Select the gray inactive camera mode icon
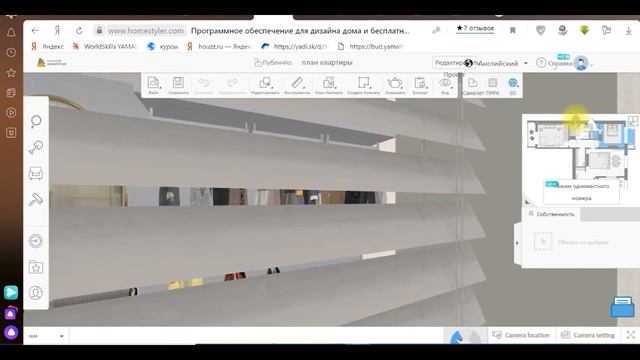This screenshot has width=640, height=360. coord(474,337)
